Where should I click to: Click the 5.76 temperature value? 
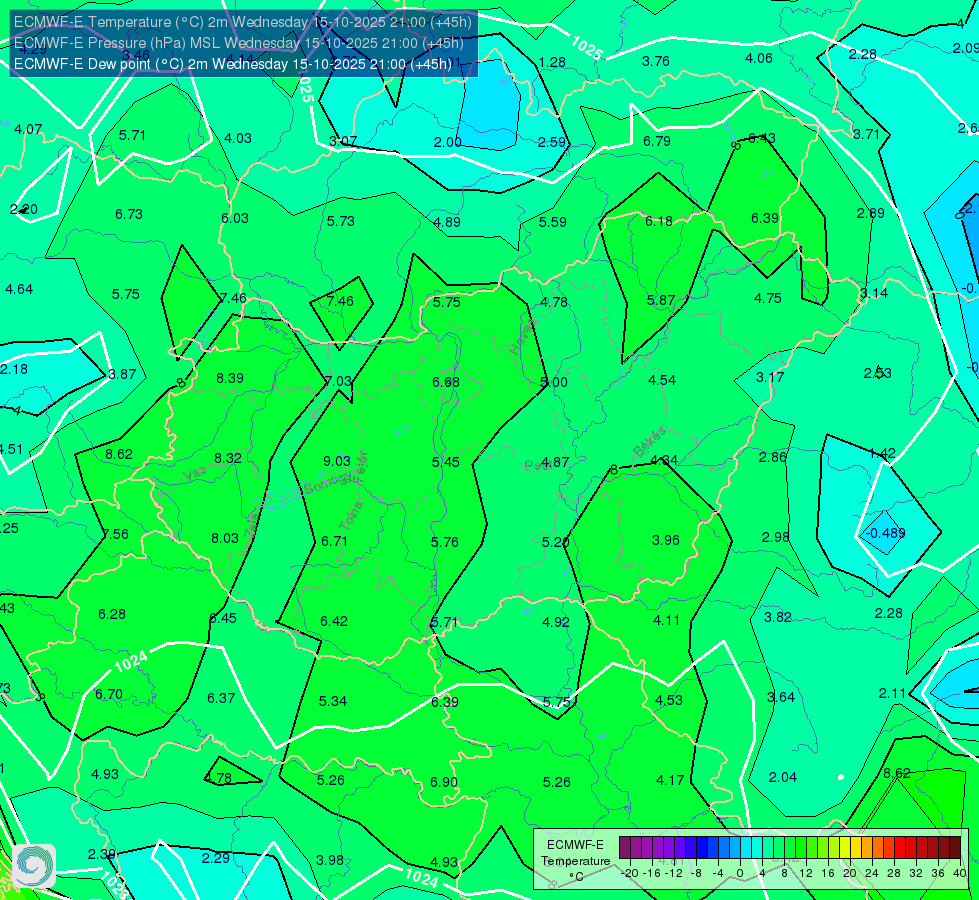tap(445, 541)
